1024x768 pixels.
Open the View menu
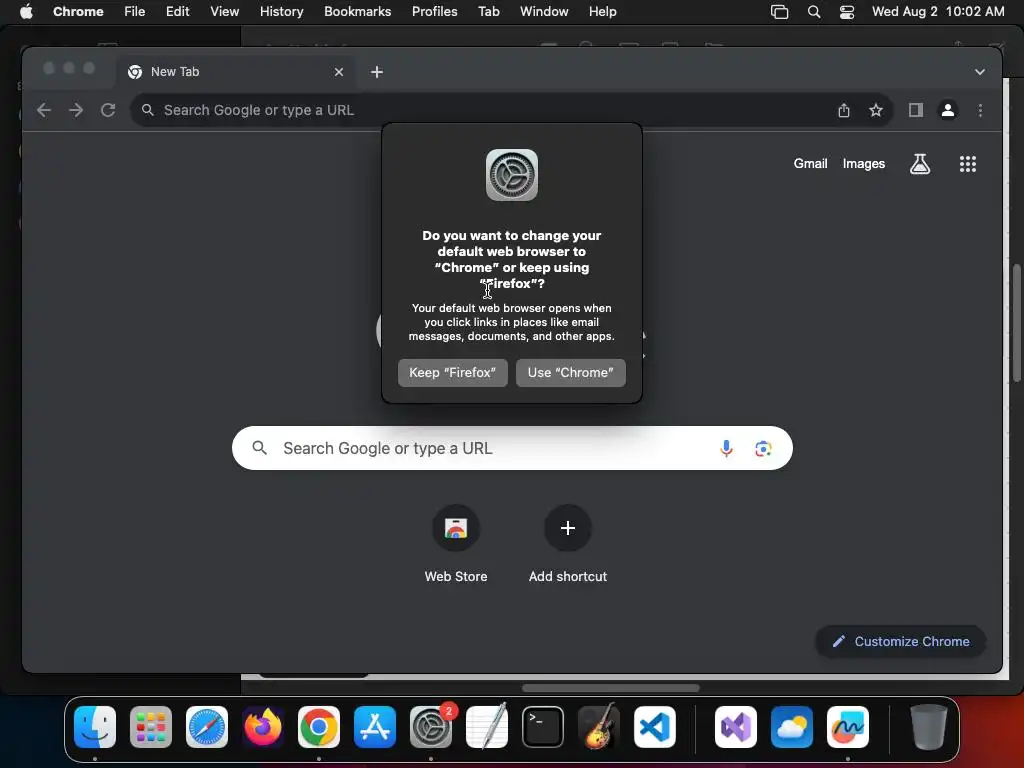click(x=224, y=12)
